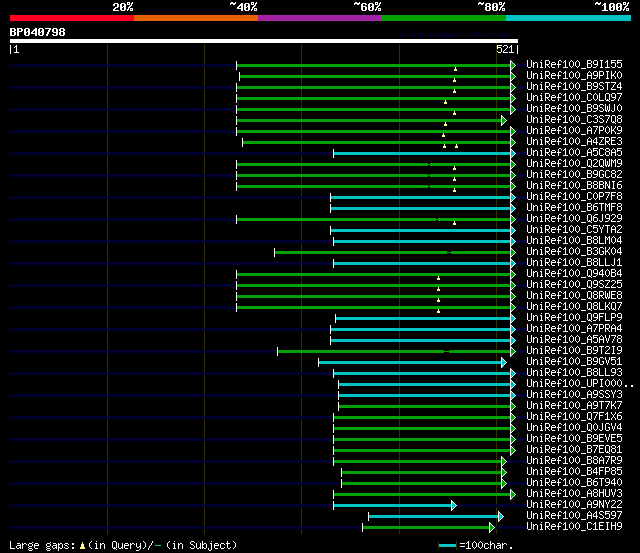Click the 521 end position label
The image size is (640, 553).
tap(505, 49)
